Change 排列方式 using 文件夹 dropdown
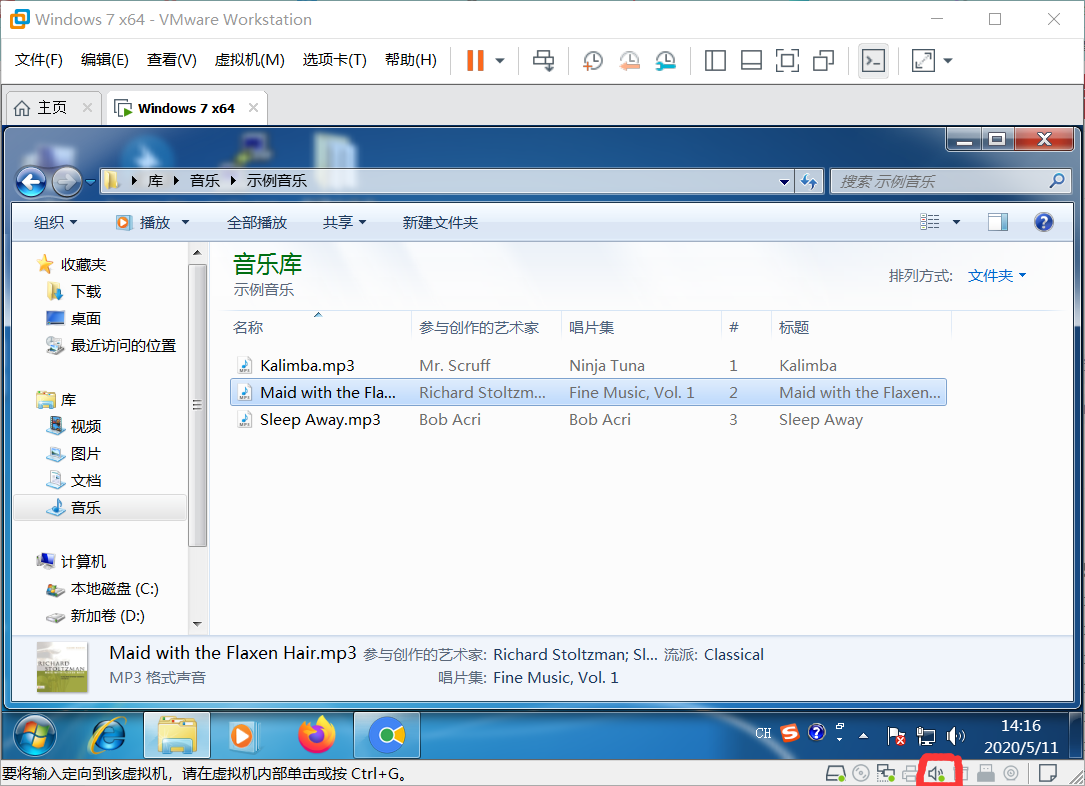The width and height of the screenshot is (1085, 786). [996, 275]
